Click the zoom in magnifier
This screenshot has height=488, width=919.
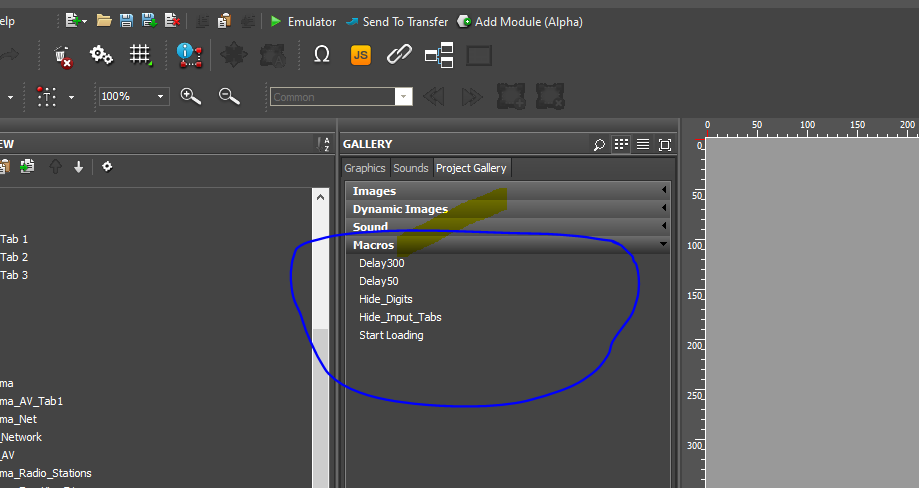pyautogui.click(x=190, y=96)
